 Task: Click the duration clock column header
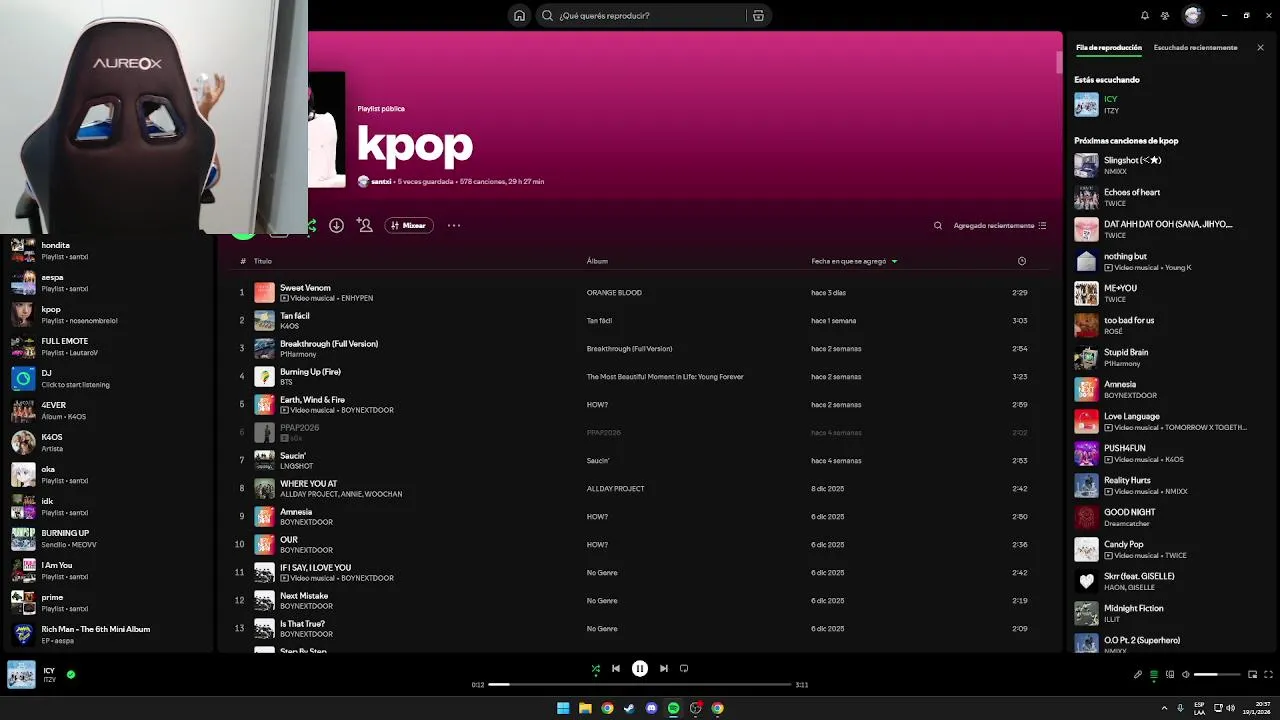[1021, 261]
